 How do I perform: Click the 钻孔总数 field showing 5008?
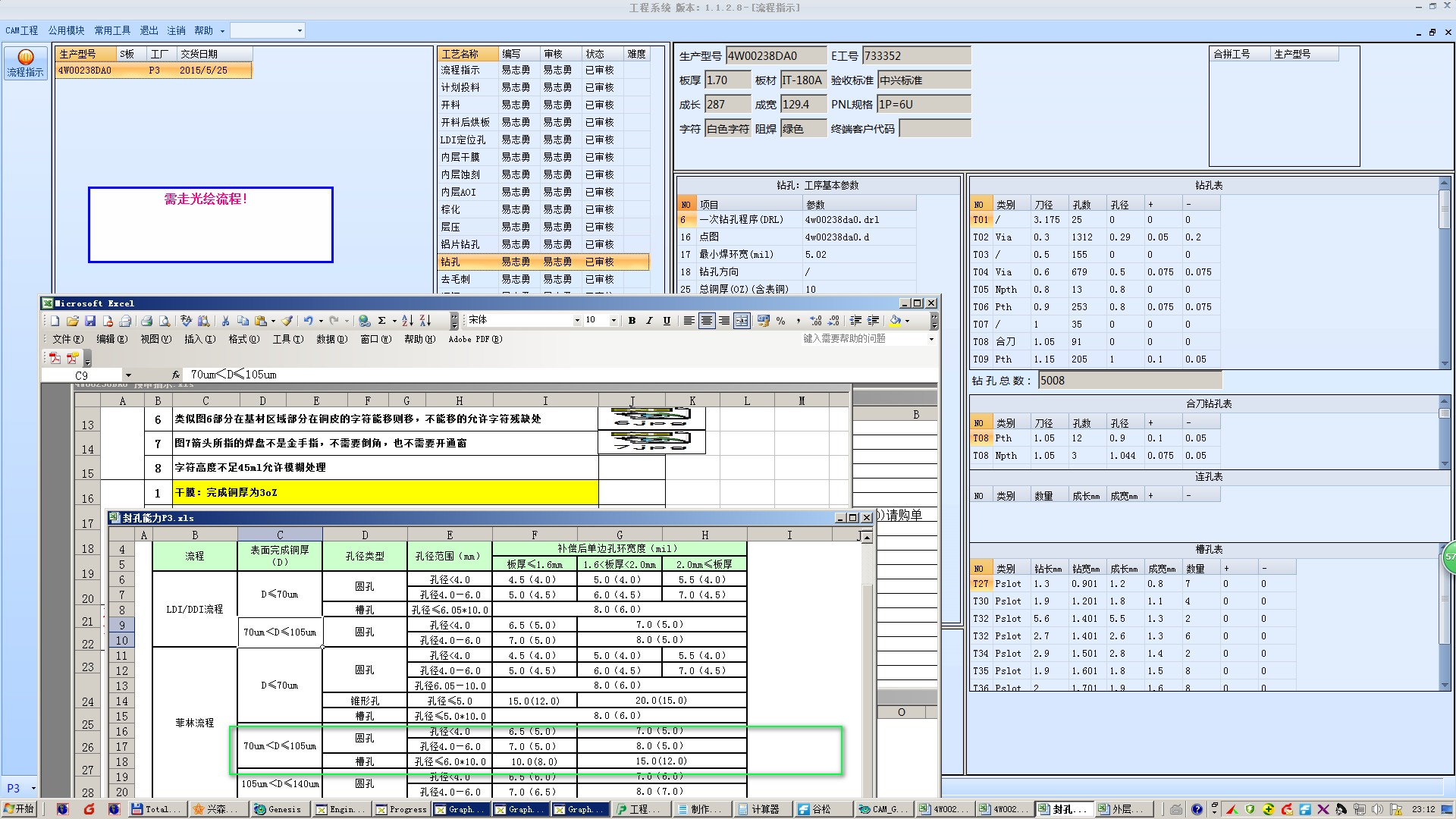point(1129,381)
